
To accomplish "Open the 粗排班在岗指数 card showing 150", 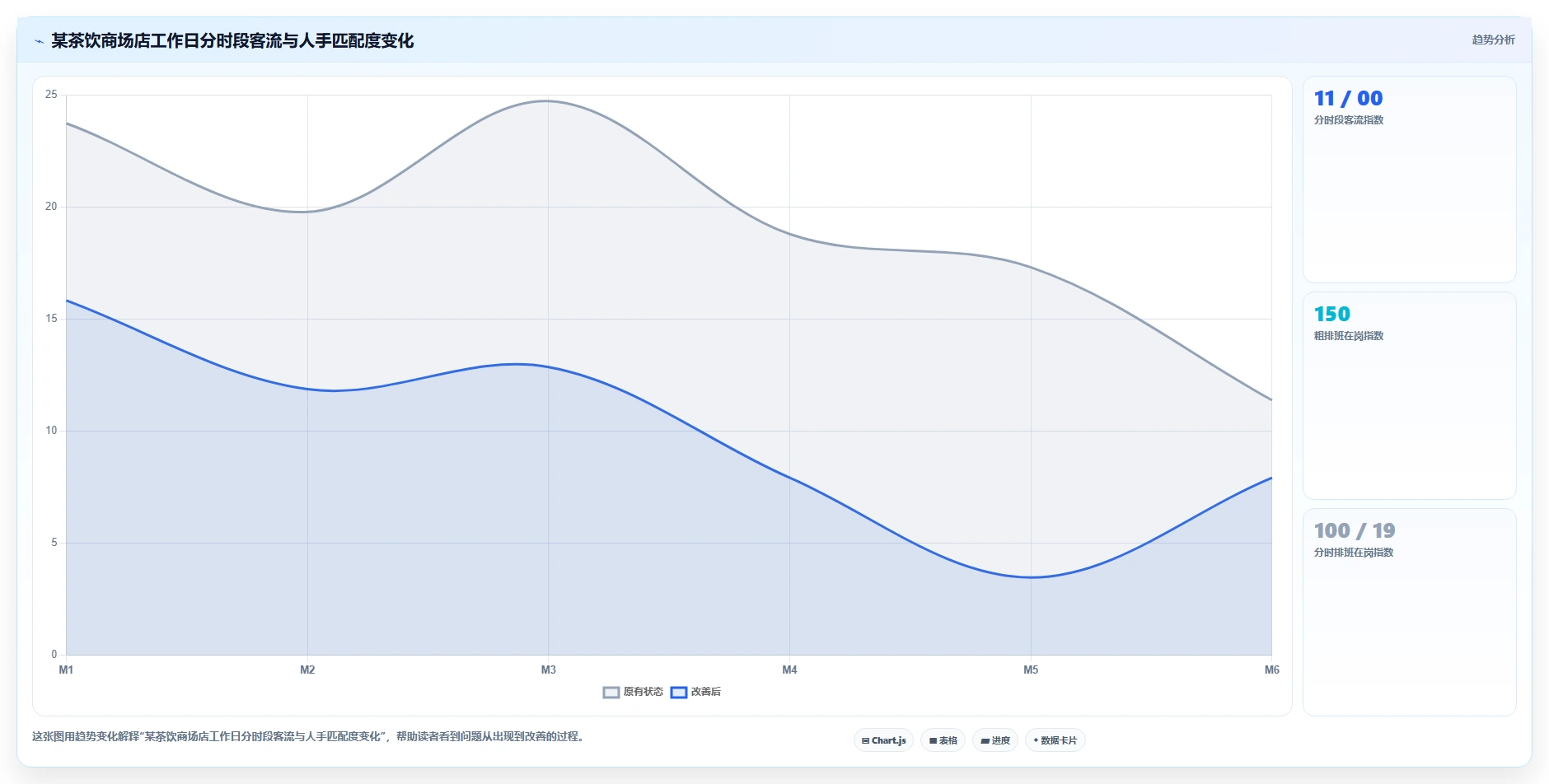I will click(x=1409, y=395).
